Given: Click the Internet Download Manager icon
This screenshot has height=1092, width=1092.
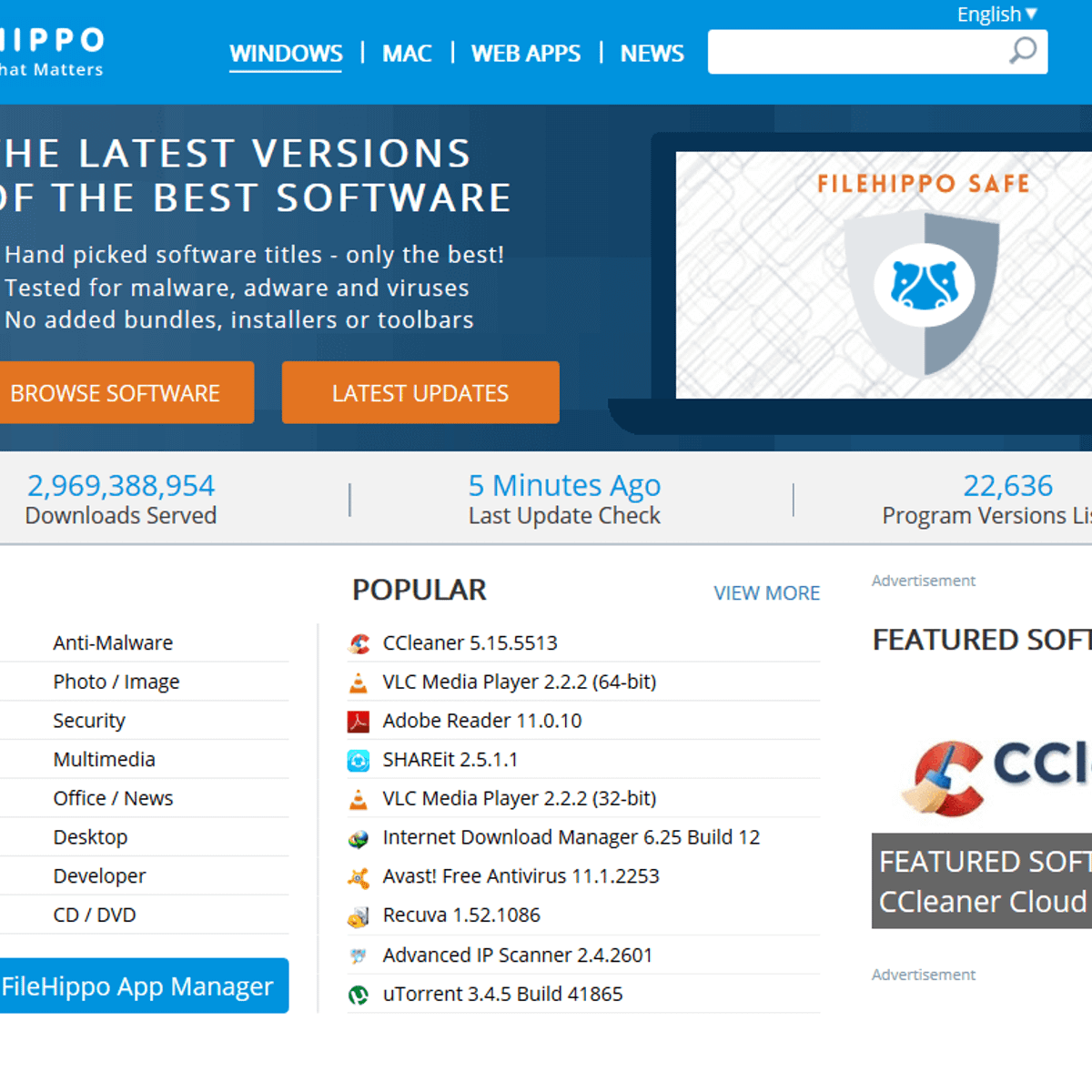Looking at the screenshot, I should [359, 838].
